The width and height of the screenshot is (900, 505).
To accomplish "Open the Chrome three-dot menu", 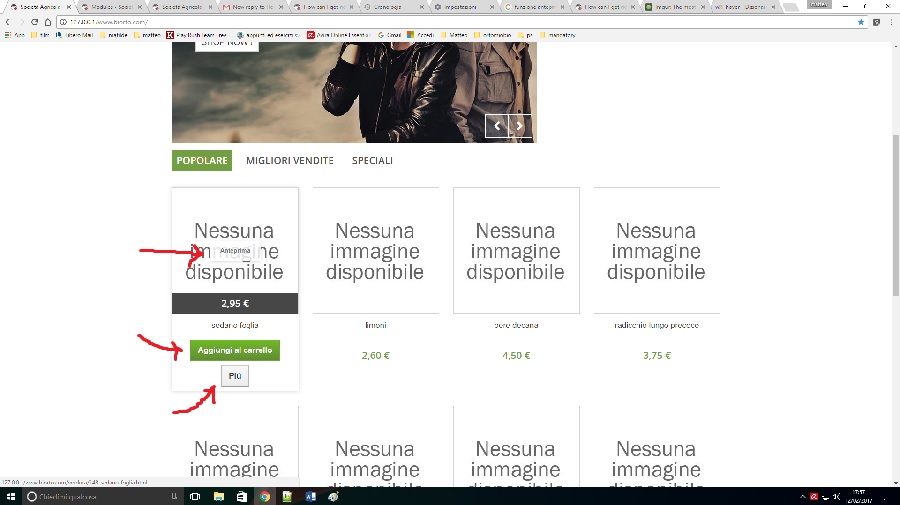I will tap(891, 22).
